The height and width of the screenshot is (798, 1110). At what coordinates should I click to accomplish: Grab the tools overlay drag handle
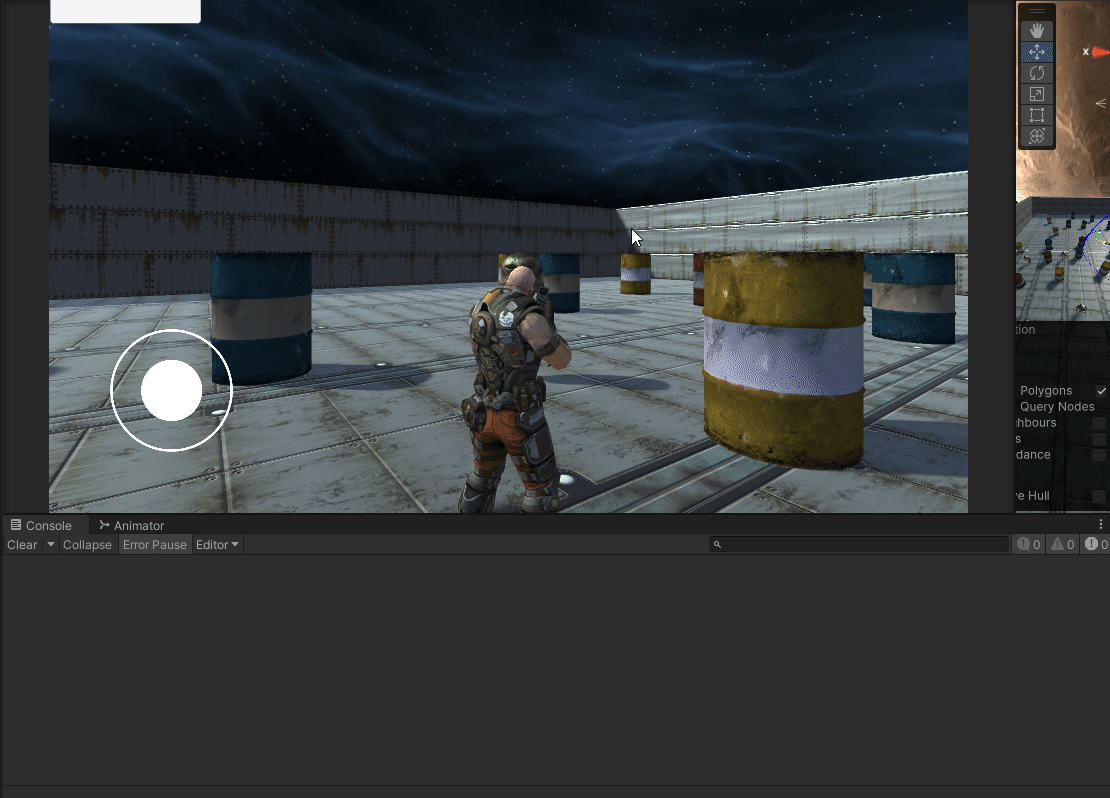[1036, 11]
